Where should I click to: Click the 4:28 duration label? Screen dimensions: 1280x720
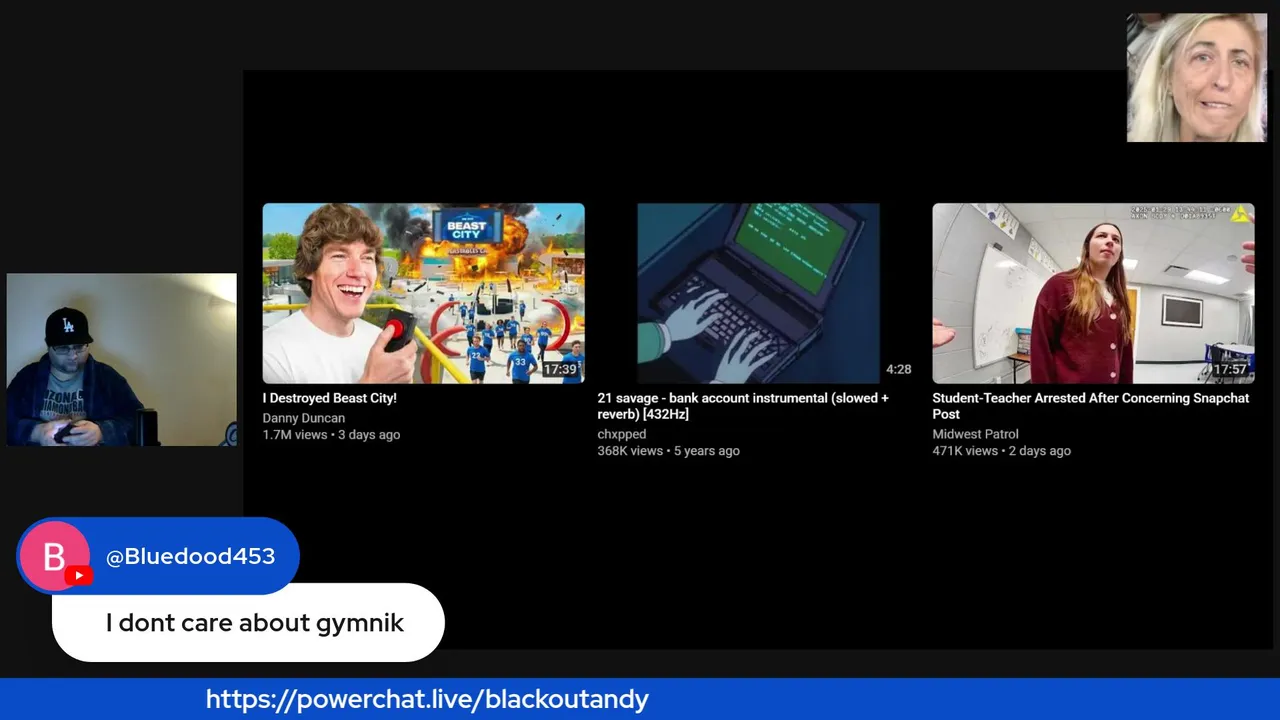[898, 369]
